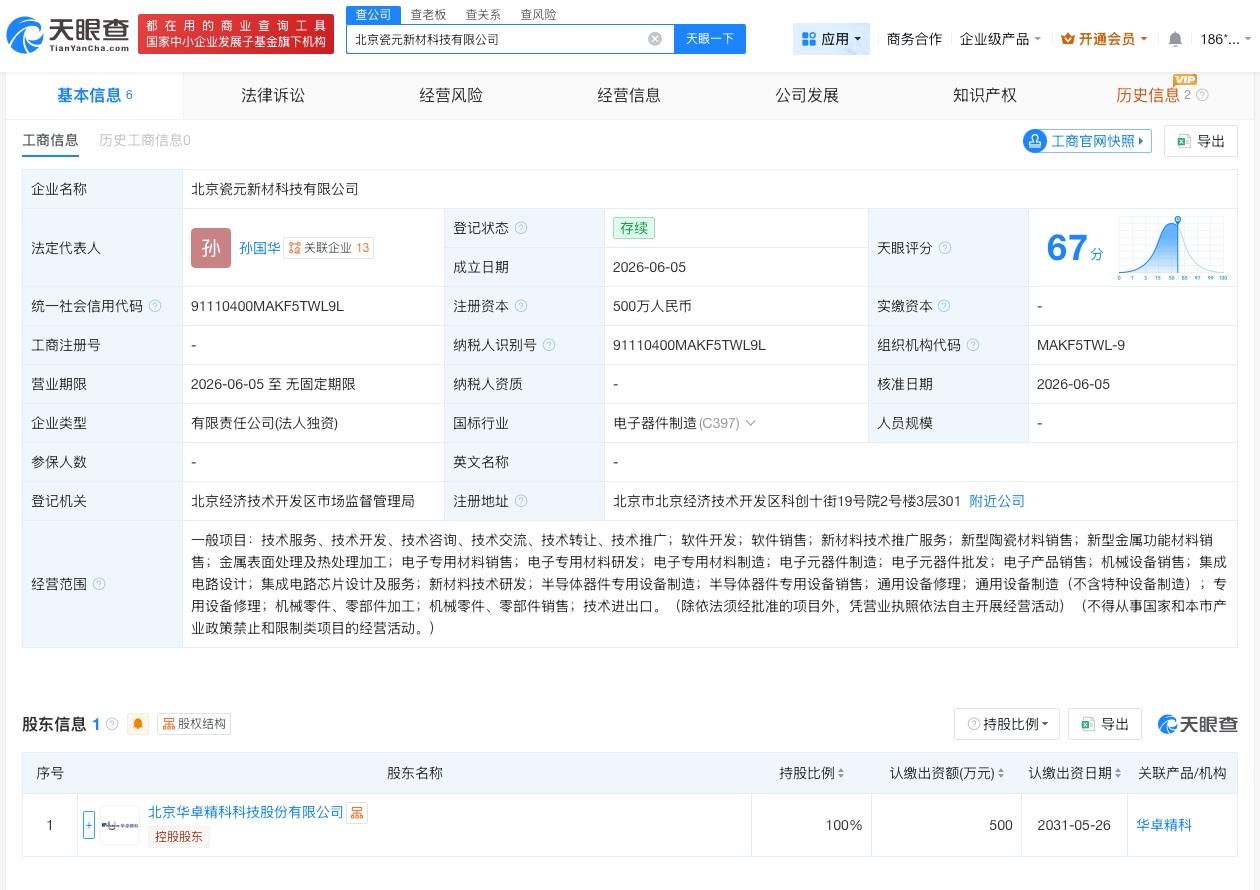Open the 法律诉讼 tab
The height and width of the screenshot is (890, 1260).
tap(273, 95)
